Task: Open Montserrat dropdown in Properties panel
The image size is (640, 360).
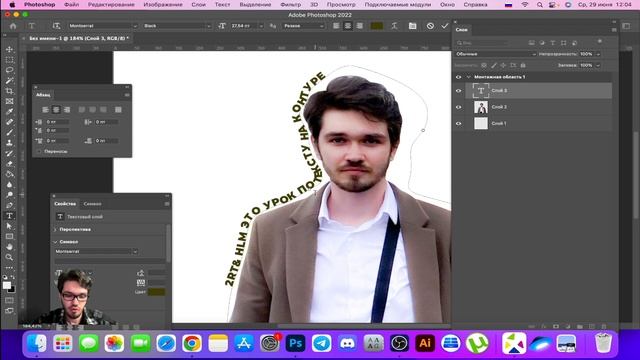Action: [96, 252]
